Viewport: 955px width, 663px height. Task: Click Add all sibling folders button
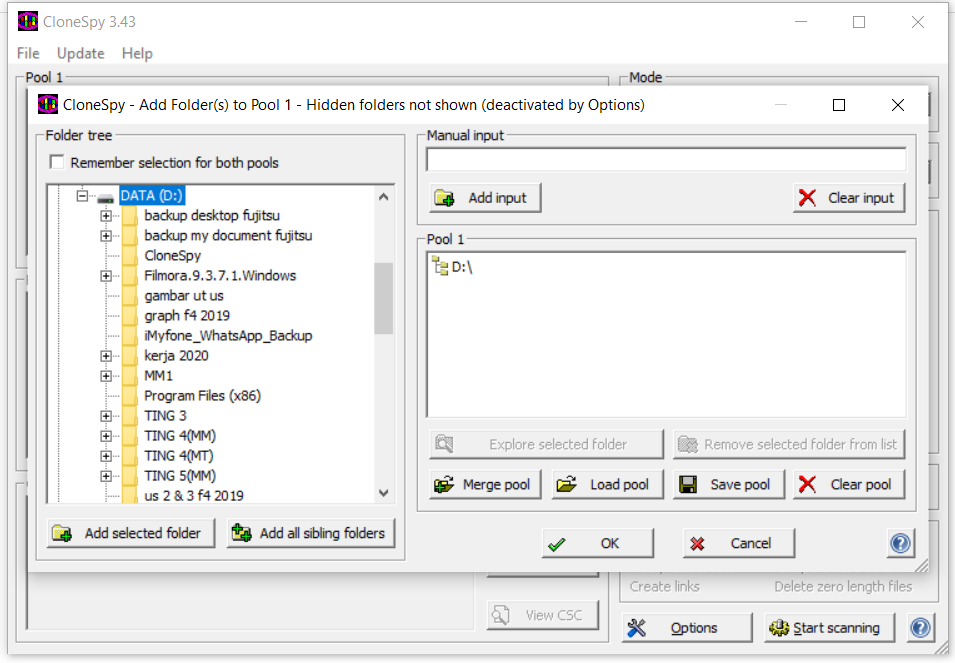[x=311, y=533]
